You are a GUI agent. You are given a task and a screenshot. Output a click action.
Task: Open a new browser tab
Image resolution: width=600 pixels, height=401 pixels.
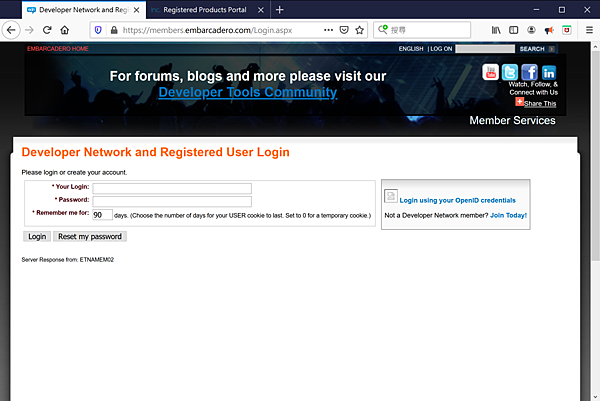pyautogui.click(x=280, y=10)
